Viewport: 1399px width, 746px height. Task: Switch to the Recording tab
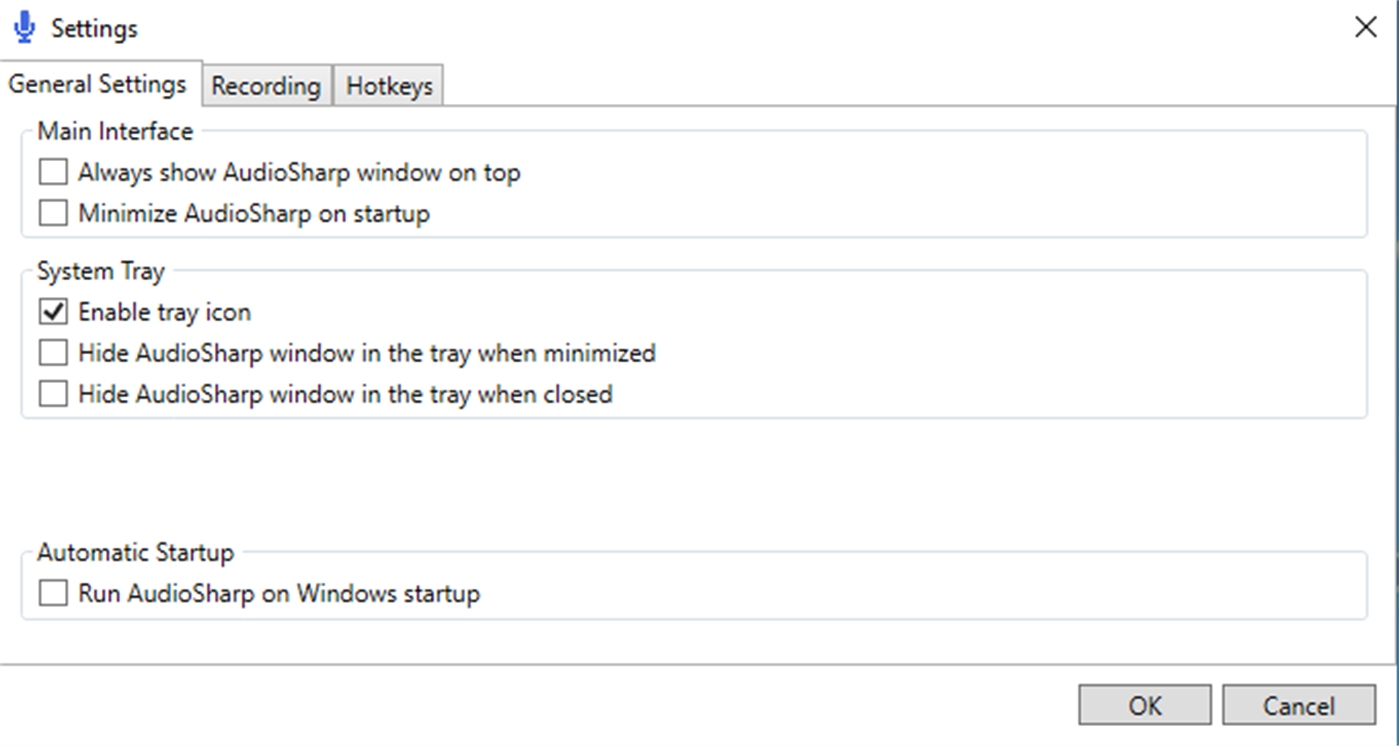click(265, 86)
